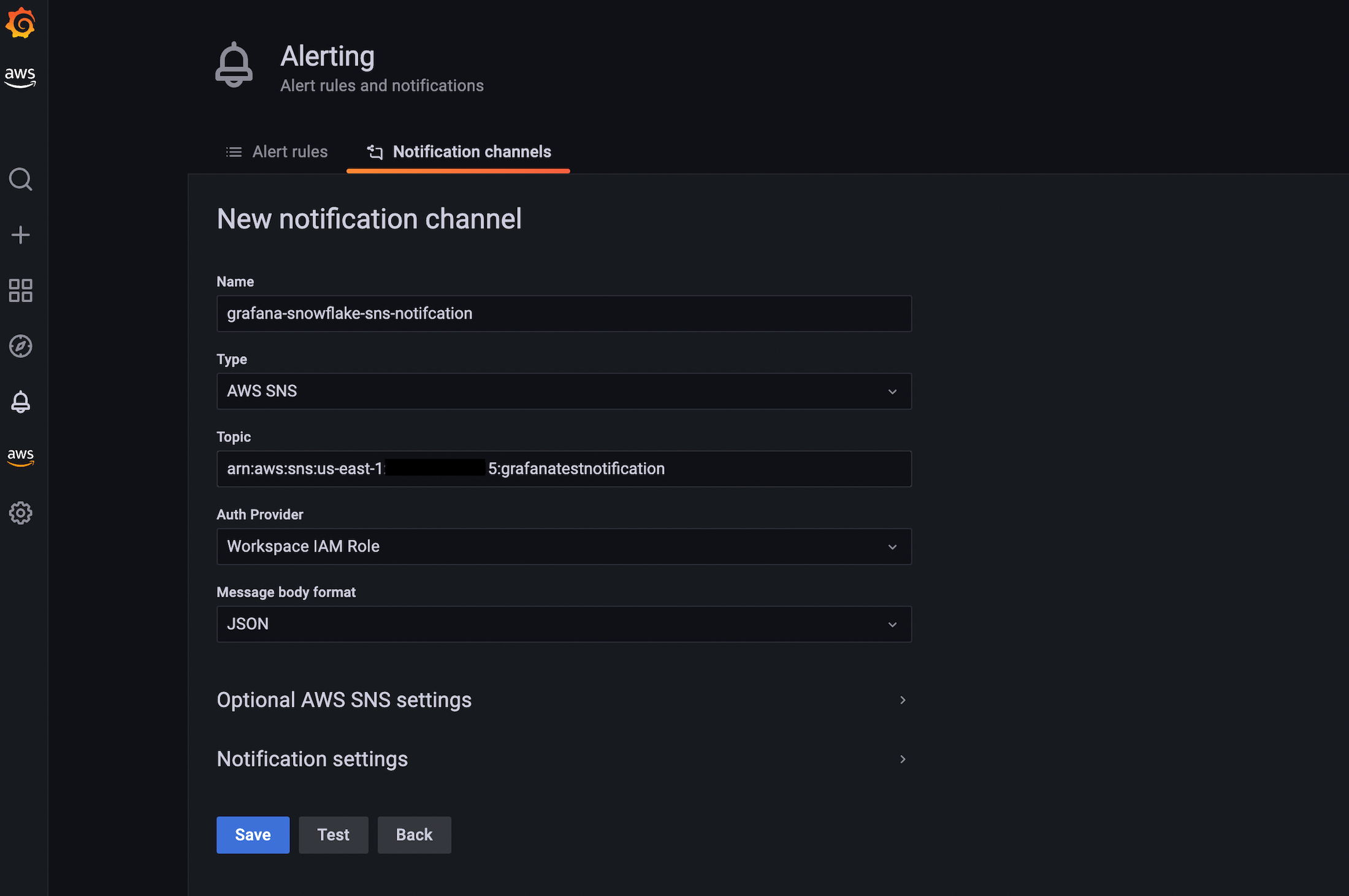1349x896 pixels.
Task: Click the Test button
Action: 334,835
